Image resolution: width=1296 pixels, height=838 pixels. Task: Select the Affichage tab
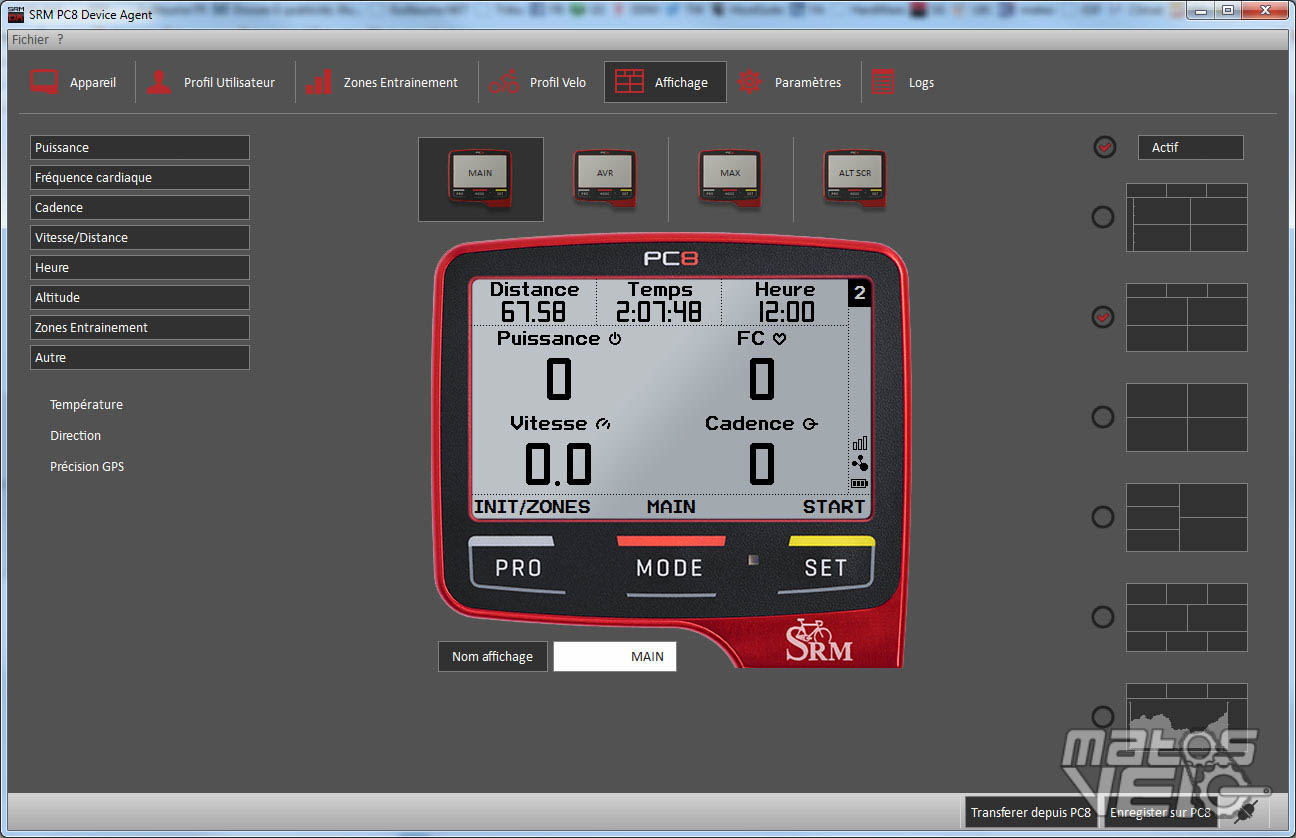[x=665, y=82]
